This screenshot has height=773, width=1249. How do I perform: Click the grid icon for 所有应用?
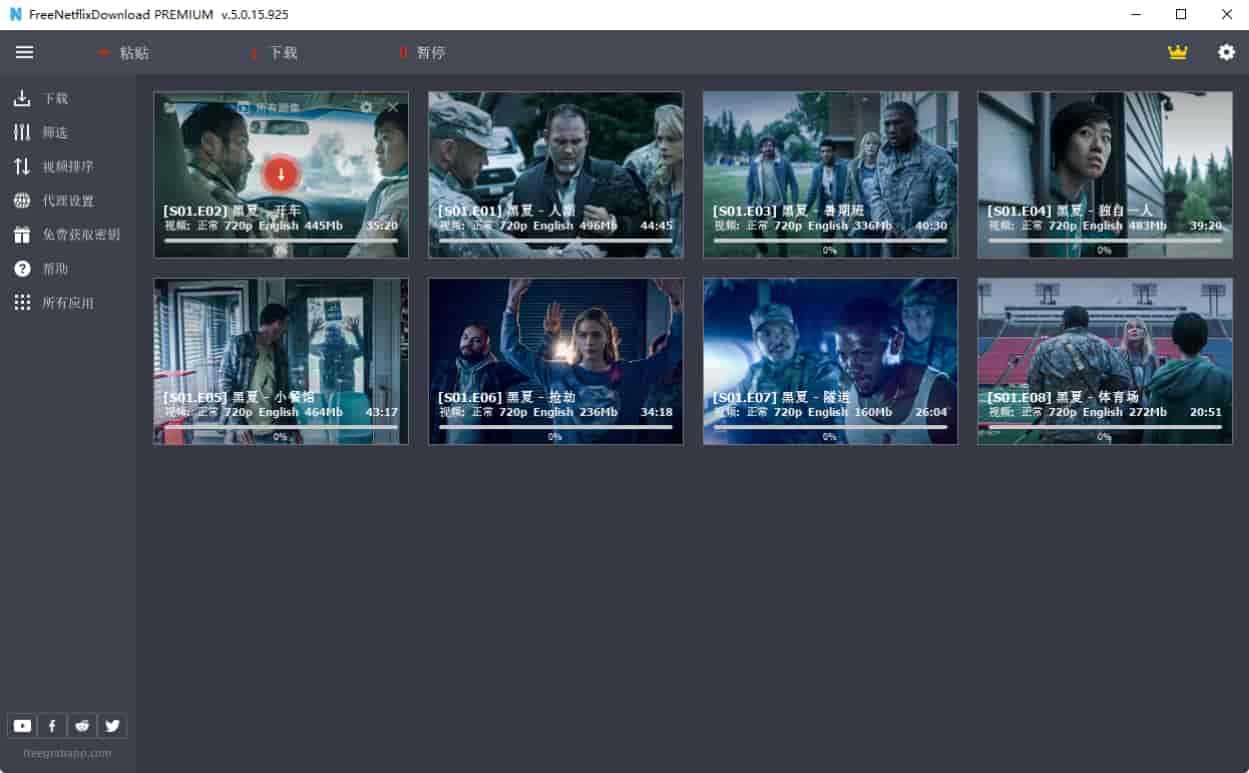click(22, 303)
